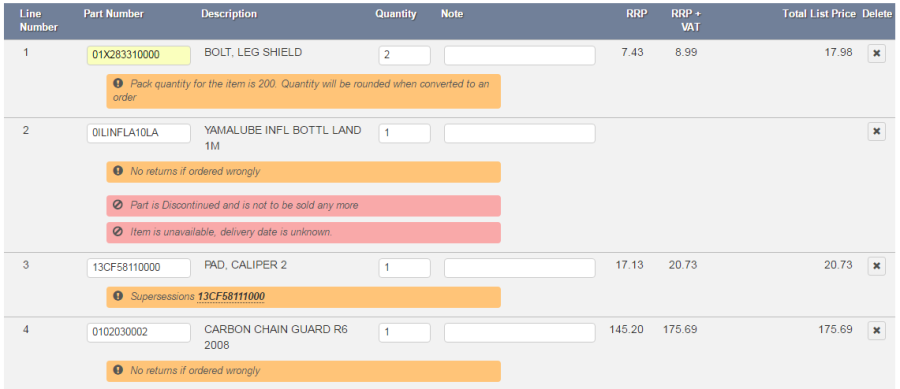Click the Quantity column header
The image size is (900, 389).
396,14
